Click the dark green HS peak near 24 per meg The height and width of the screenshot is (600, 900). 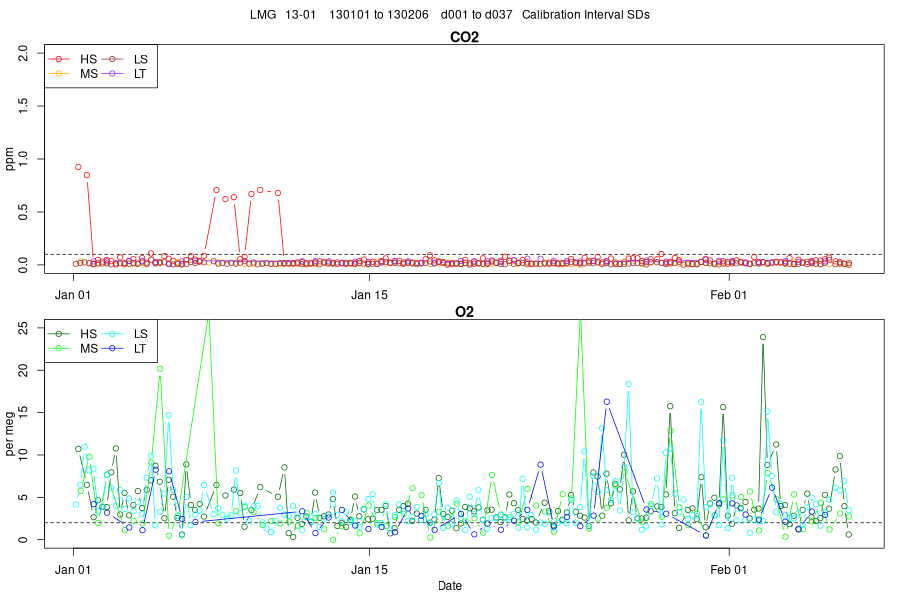[x=763, y=337]
